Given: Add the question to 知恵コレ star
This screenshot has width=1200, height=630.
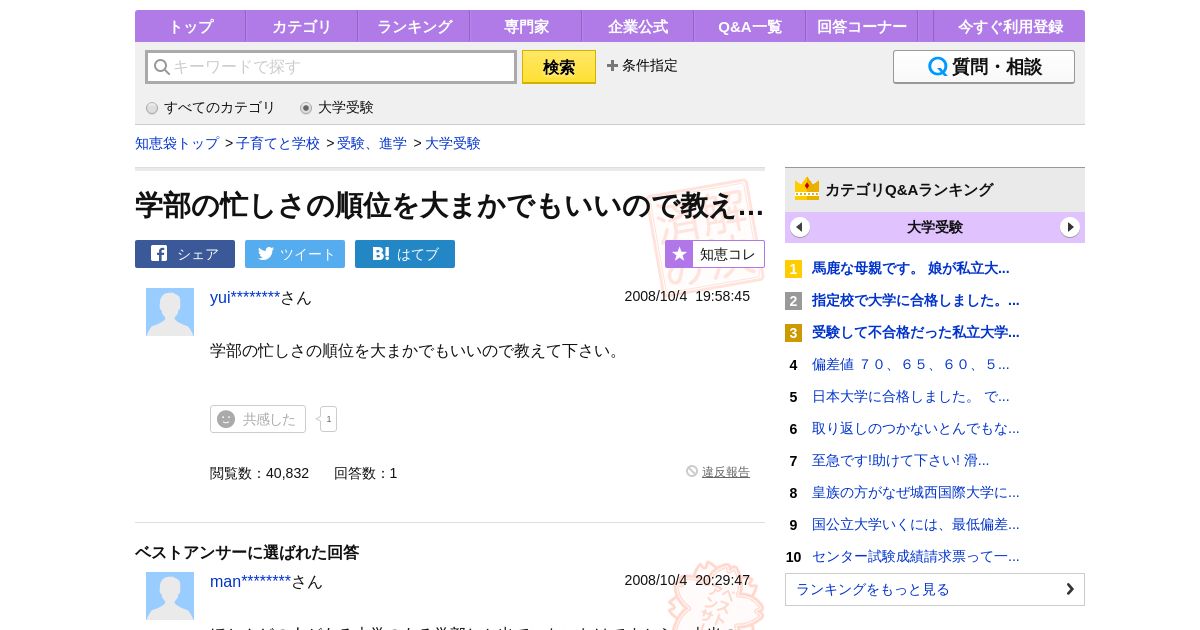Looking at the screenshot, I should (x=715, y=254).
